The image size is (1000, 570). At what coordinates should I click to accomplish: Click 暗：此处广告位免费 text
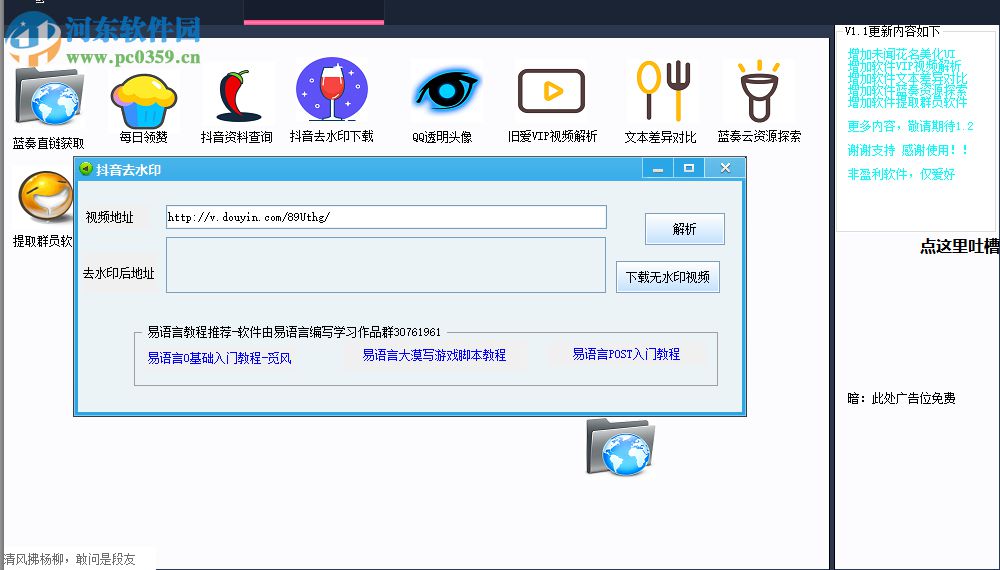click(x=901, y=398)
